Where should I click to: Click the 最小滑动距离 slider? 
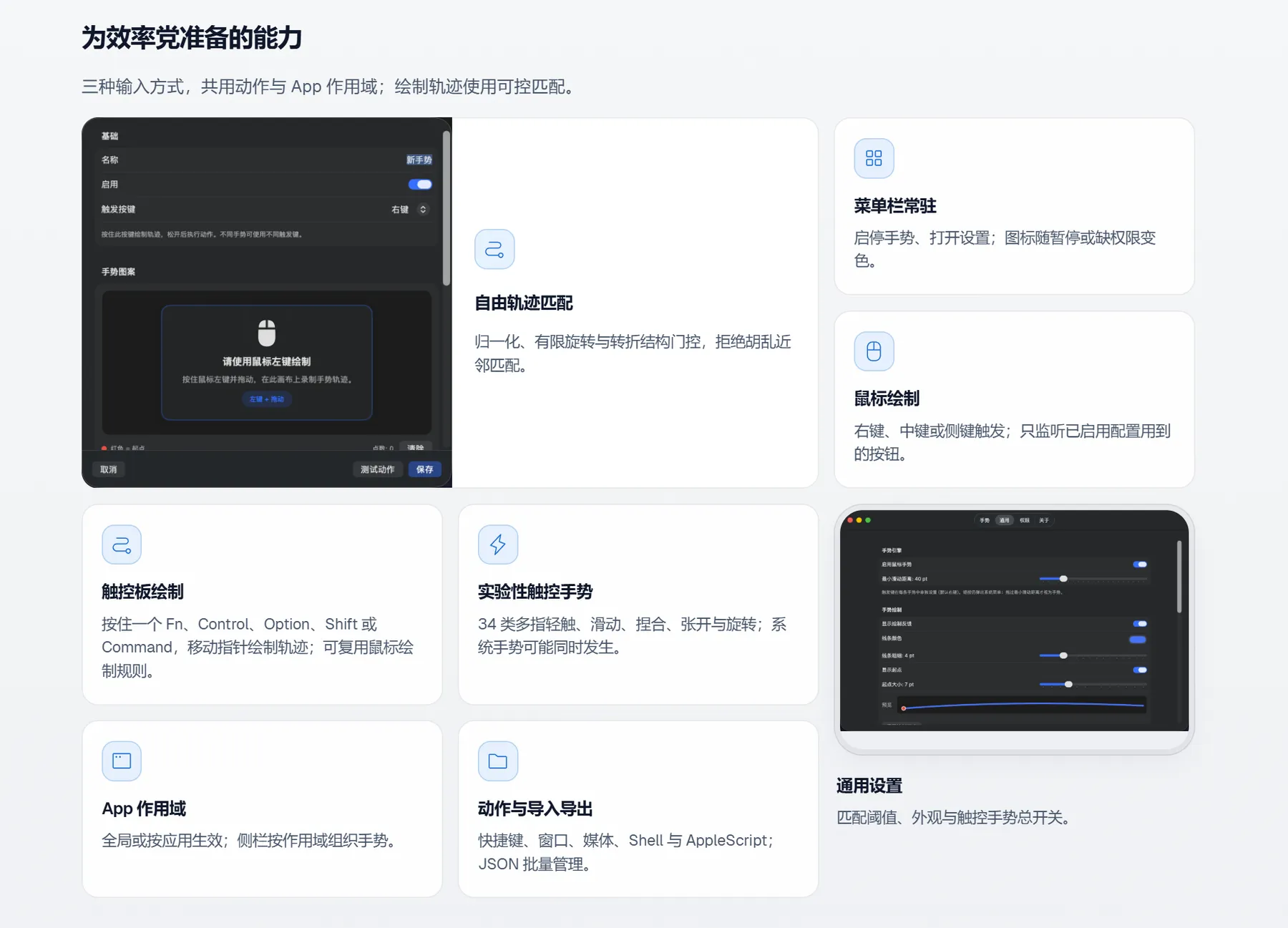click(1093, 579)
